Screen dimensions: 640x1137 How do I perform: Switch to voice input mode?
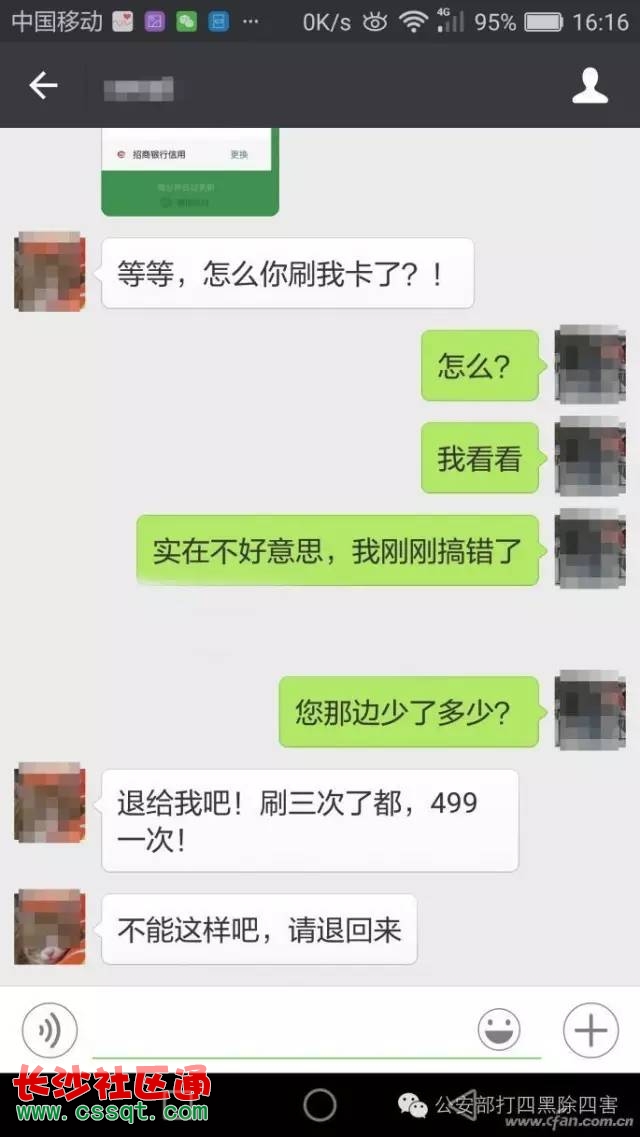point(49,1030)
